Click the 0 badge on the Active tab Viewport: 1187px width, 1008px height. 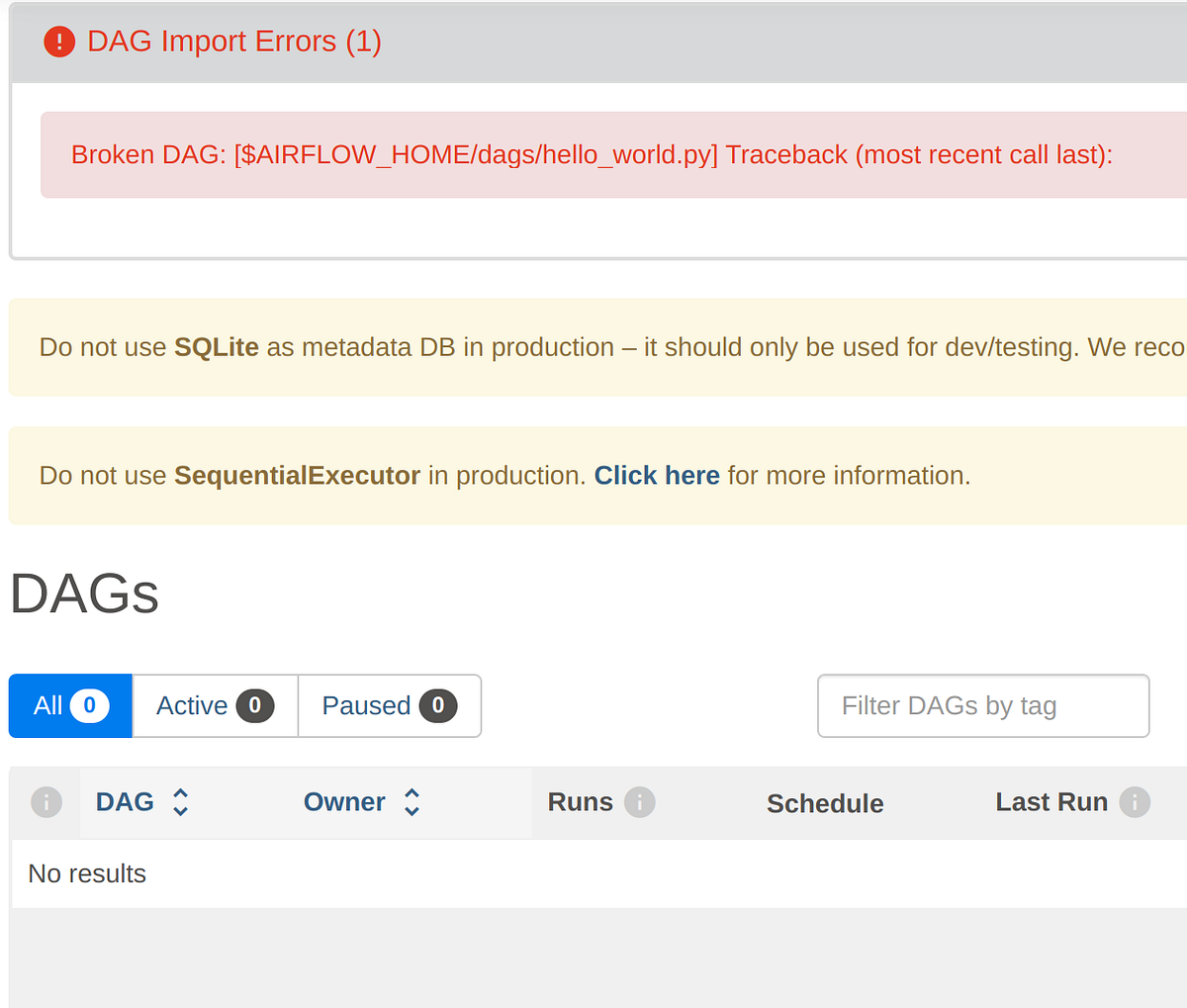tap(254, 705)
